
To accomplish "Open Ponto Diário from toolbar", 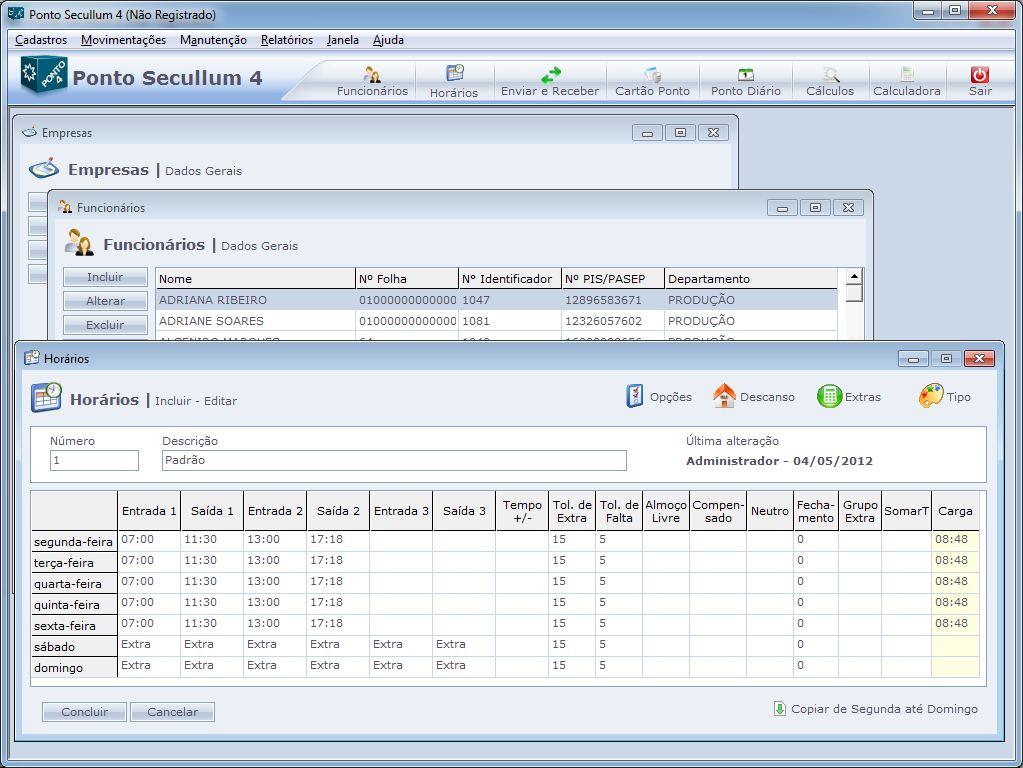I will [746, 82].
